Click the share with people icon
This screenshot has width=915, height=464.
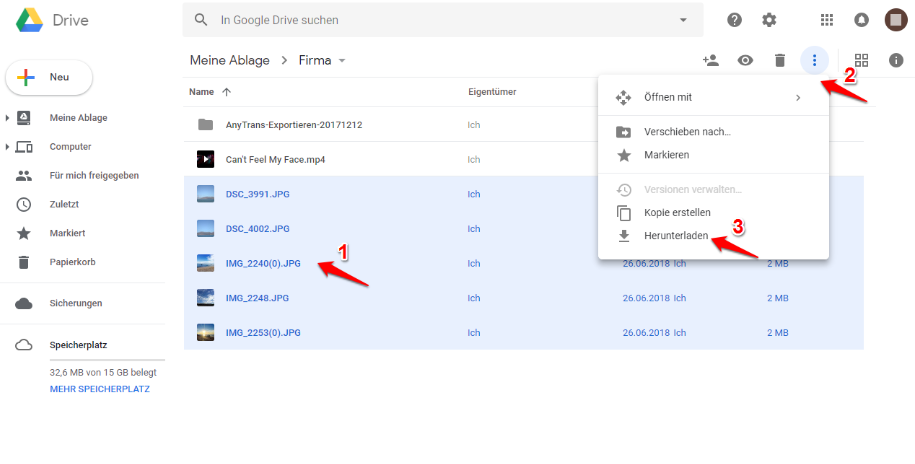(x=711, y=60)
